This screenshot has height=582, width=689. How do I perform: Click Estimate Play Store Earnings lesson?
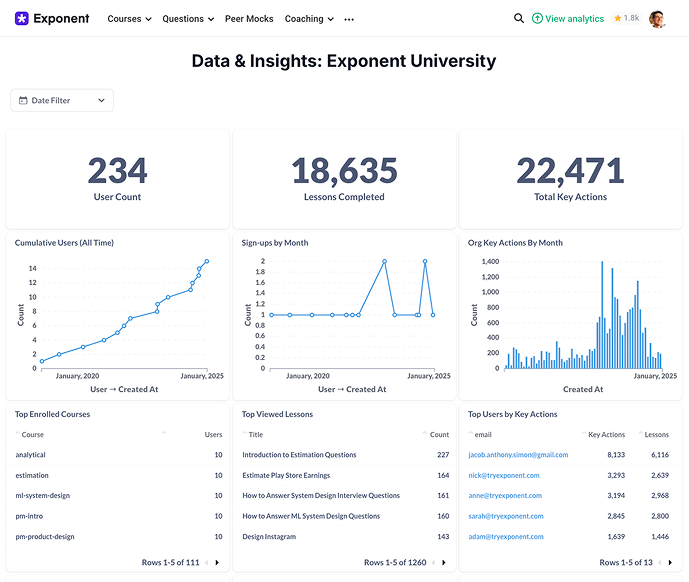[286, 476]
